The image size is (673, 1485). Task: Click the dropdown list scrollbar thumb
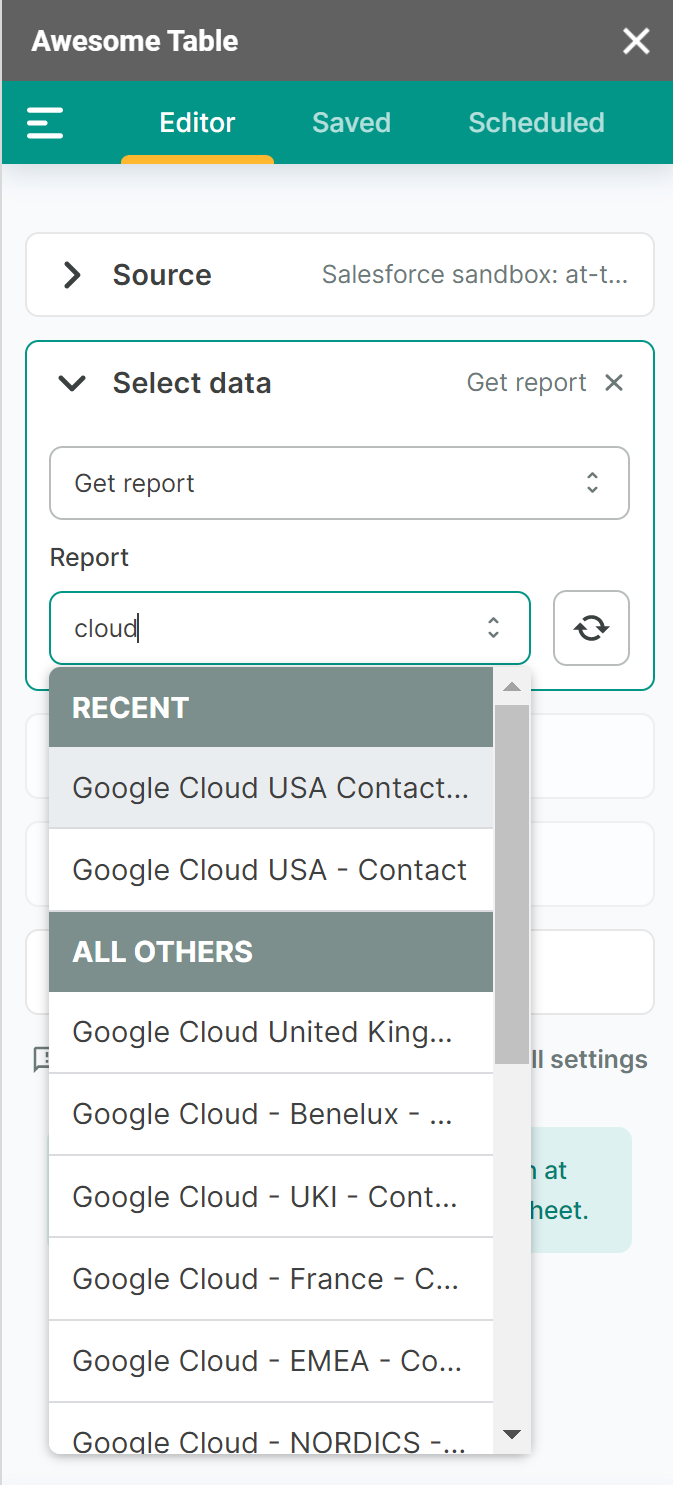(x=512, y=884)
